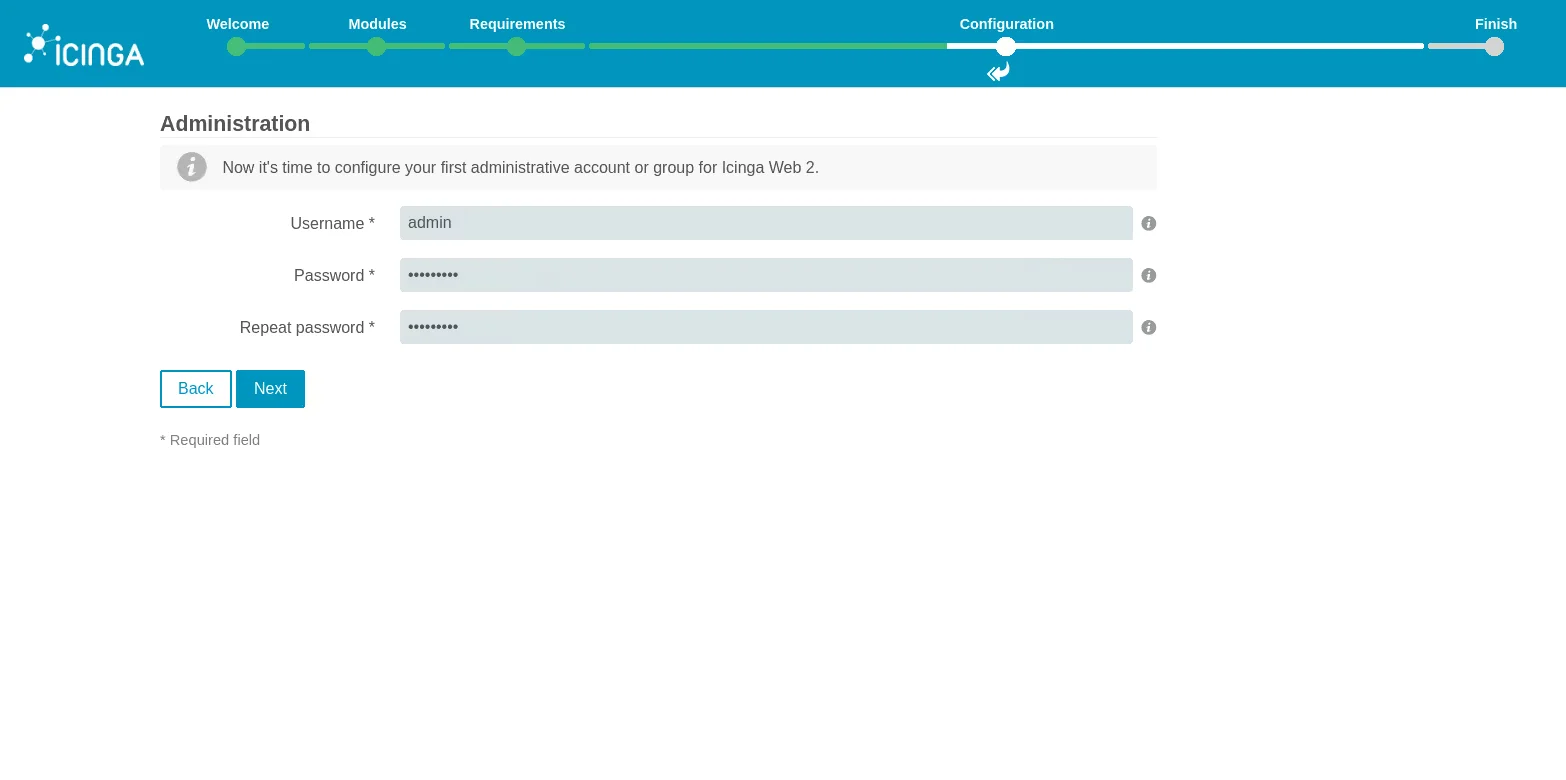Open the Modules wizard step
1566x780 pixels.
[377, 24]
